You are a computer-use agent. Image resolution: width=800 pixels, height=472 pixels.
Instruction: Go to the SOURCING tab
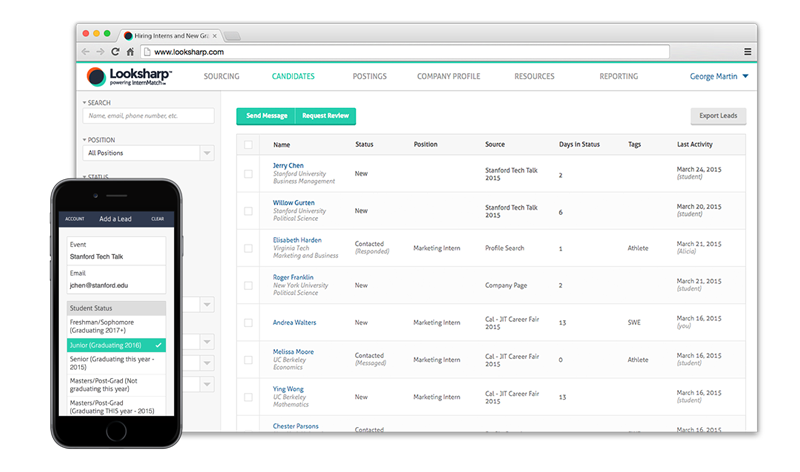point(221,76)
